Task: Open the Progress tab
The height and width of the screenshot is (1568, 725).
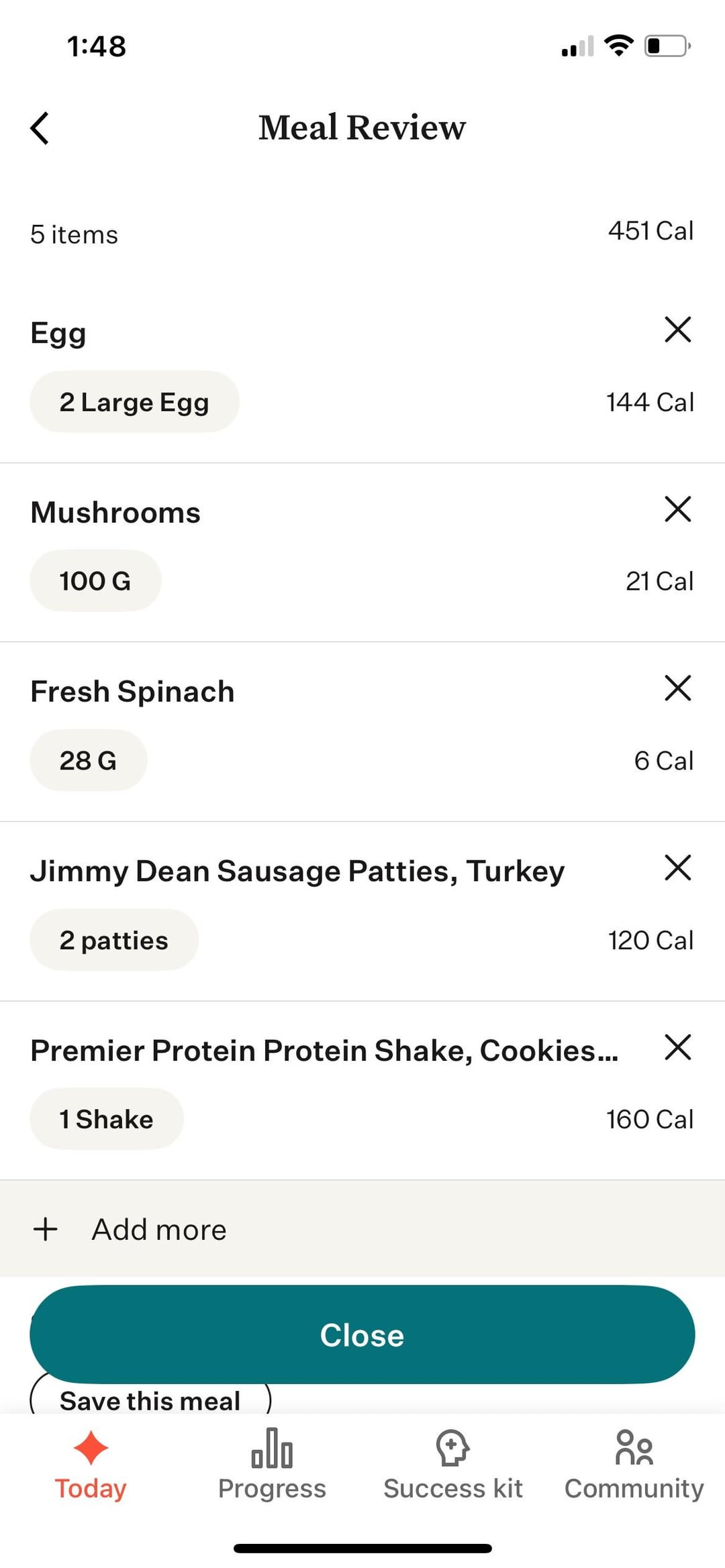Action: [272, 1465]
